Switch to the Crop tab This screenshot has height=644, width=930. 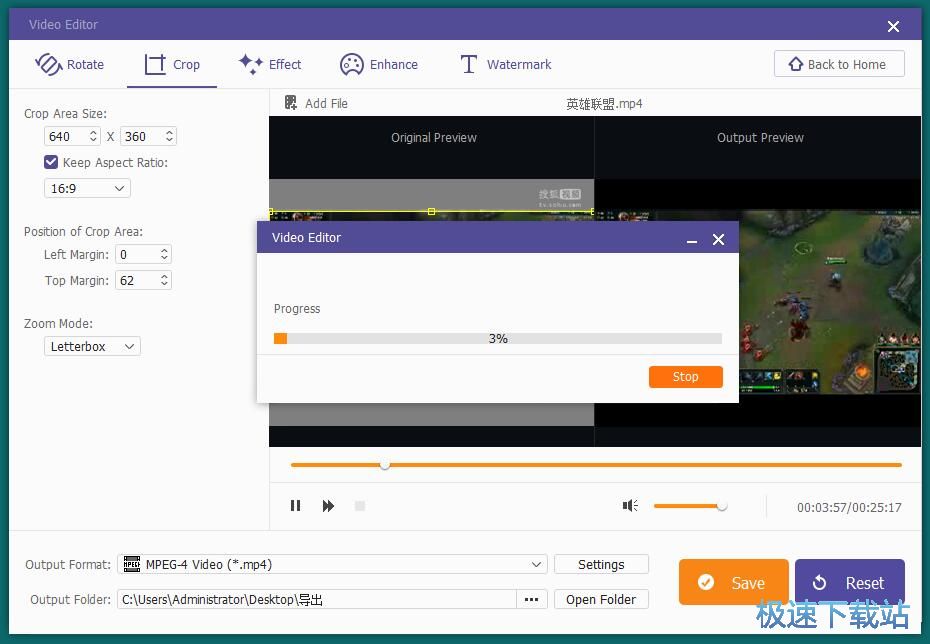coord(172,64)
